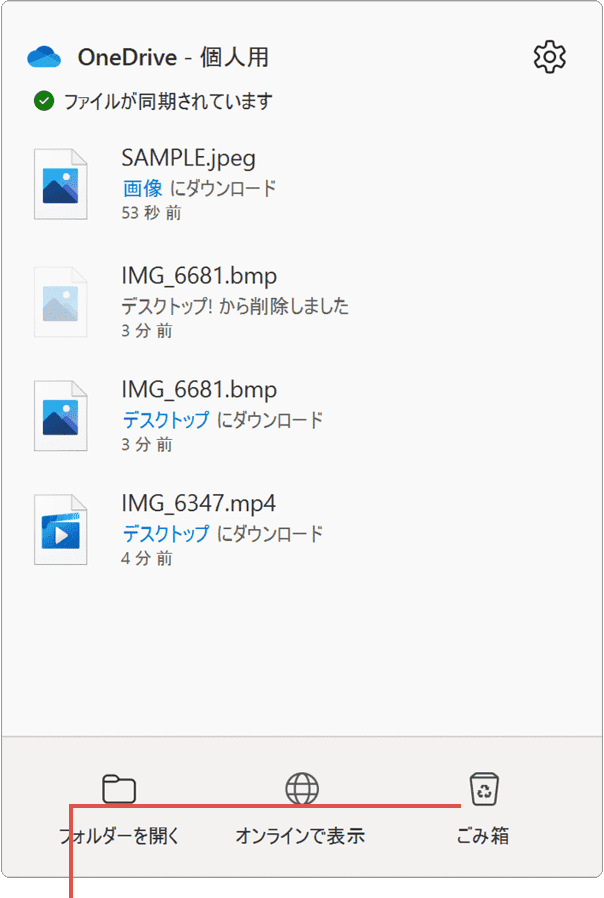Open OneDrive settings via the gear icon
Screen dimensions: 604x898
point(548,57)
